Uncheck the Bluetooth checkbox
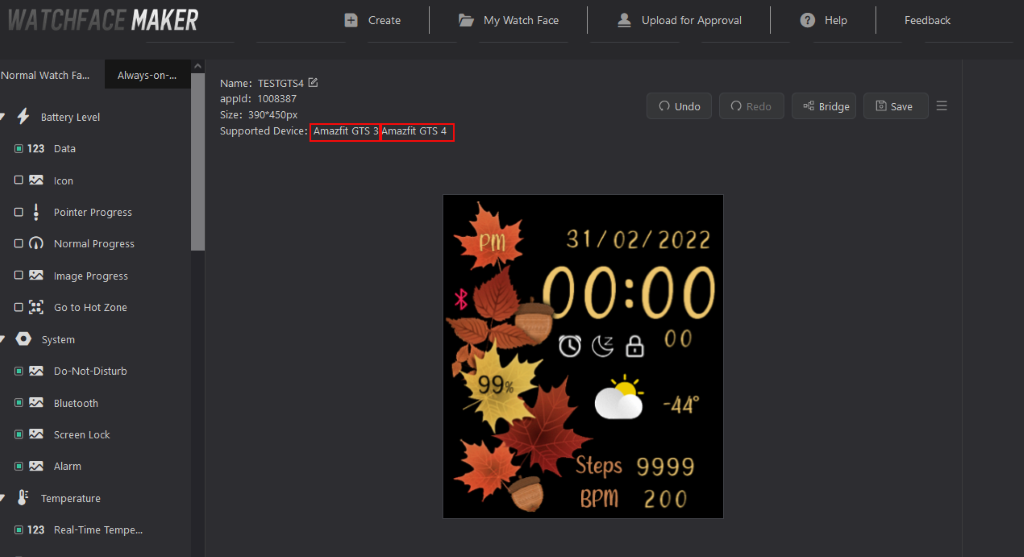This screenshot has height=557, width=1024. pyautogui.click(x=18, y=403)
